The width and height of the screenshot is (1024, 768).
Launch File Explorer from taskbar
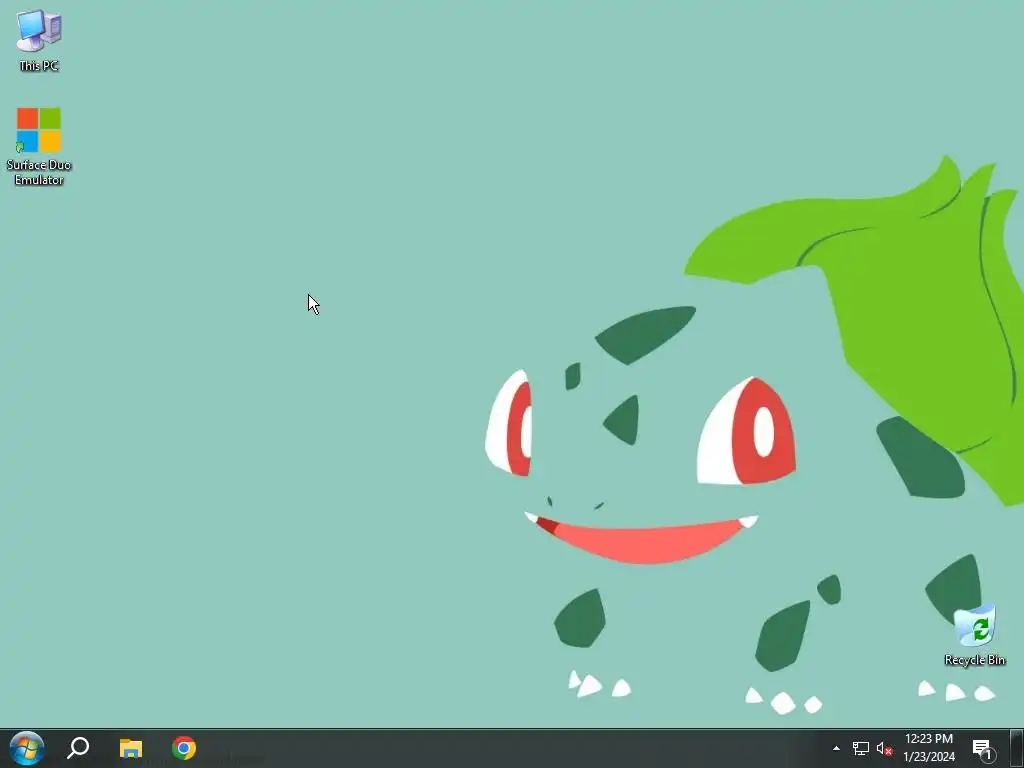coord(131,748)
